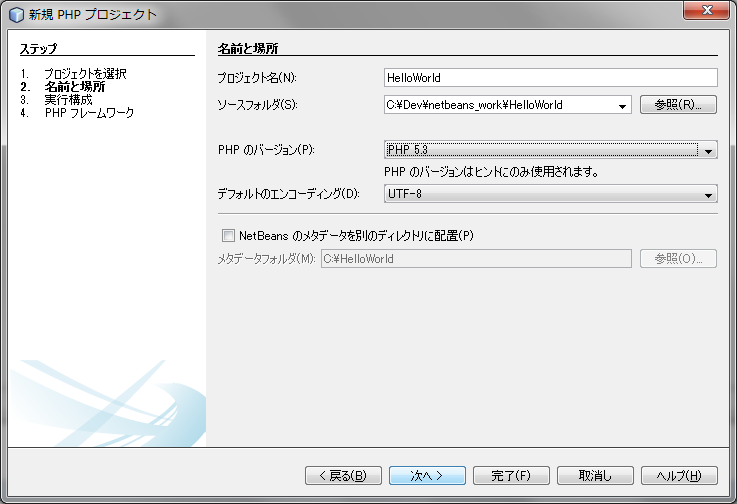Click the 取消し cancel button
Viewport: 737px width, 504px height.
[595, 475]
